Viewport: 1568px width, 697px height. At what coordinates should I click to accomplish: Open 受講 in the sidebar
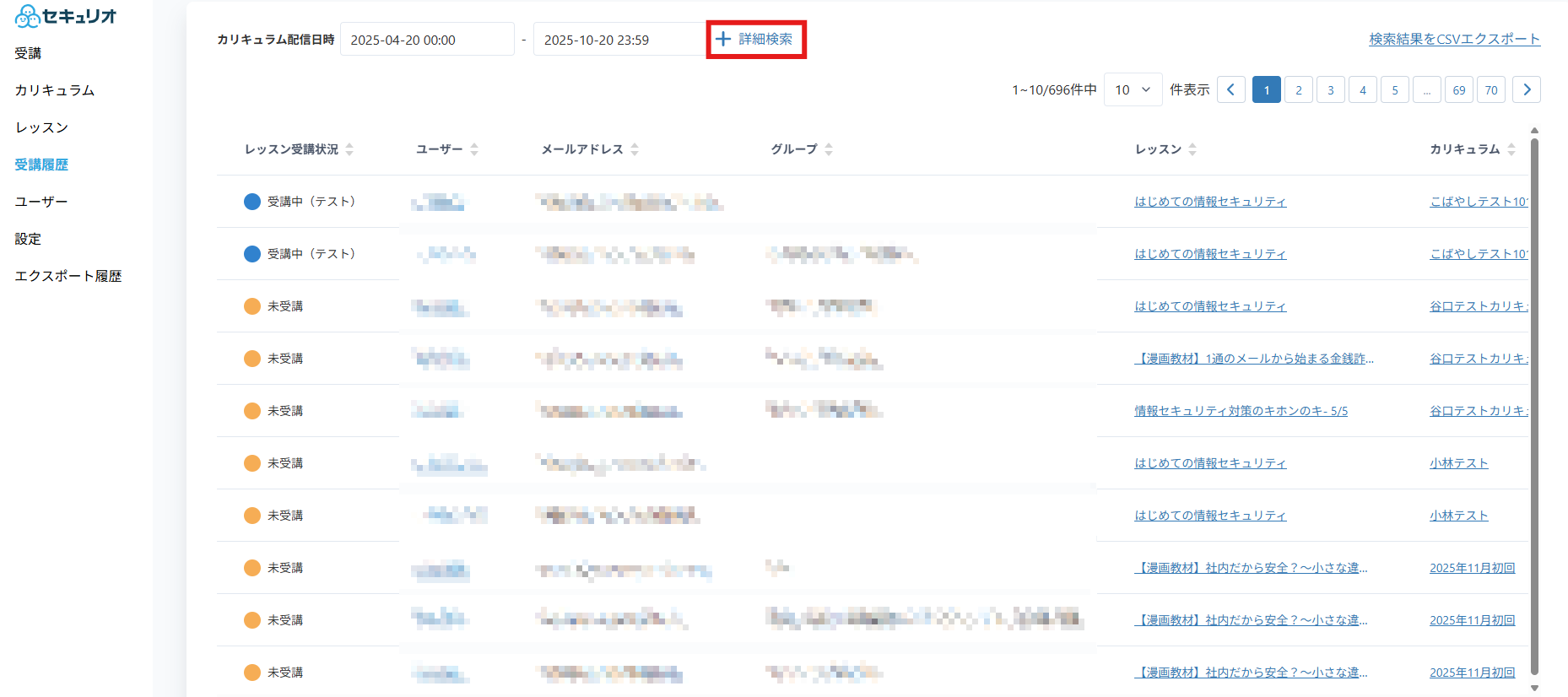[28, 53]
